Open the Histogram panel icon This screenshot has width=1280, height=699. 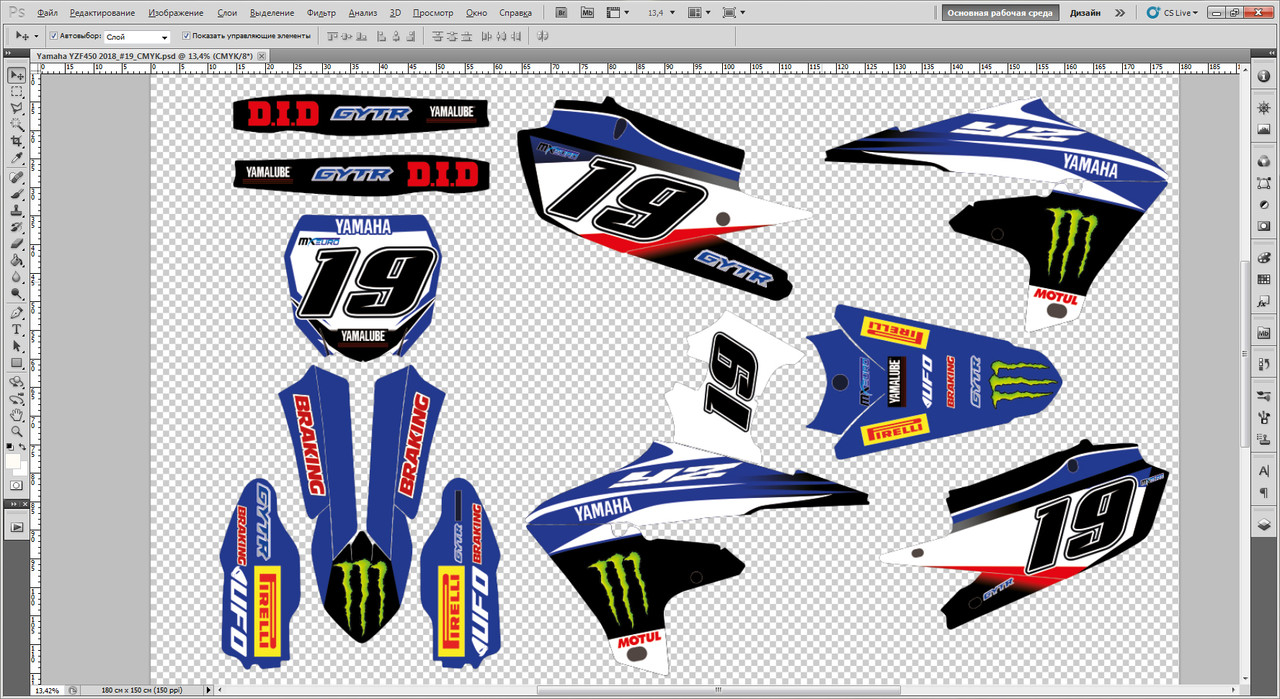point(1264,130)
